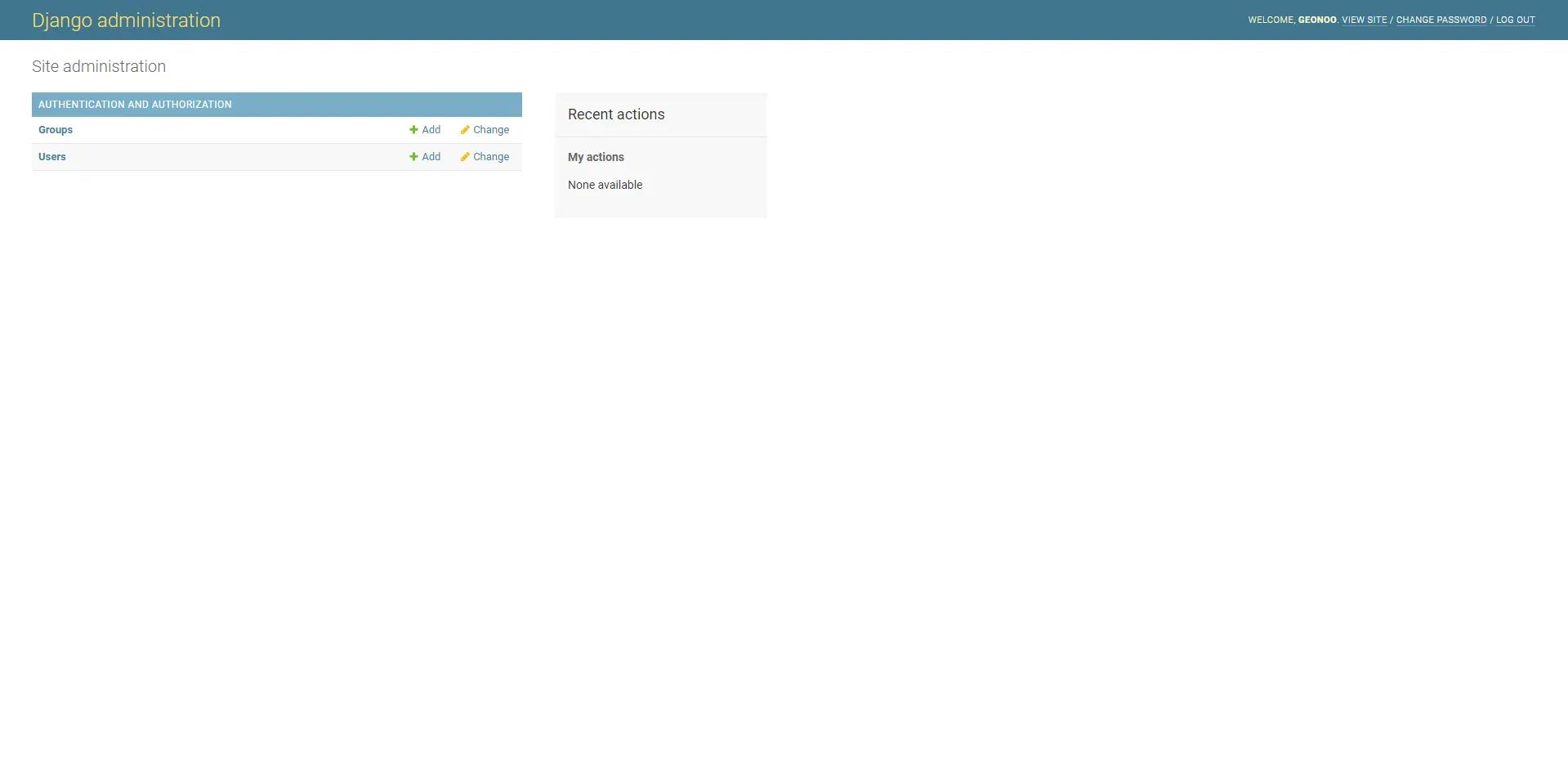Click the pencil icon in Users row

[x=465, y=157]
